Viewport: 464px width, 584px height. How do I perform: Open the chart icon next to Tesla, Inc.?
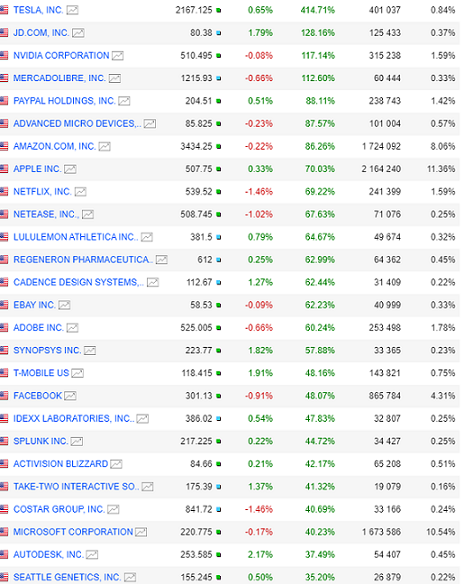72,10
